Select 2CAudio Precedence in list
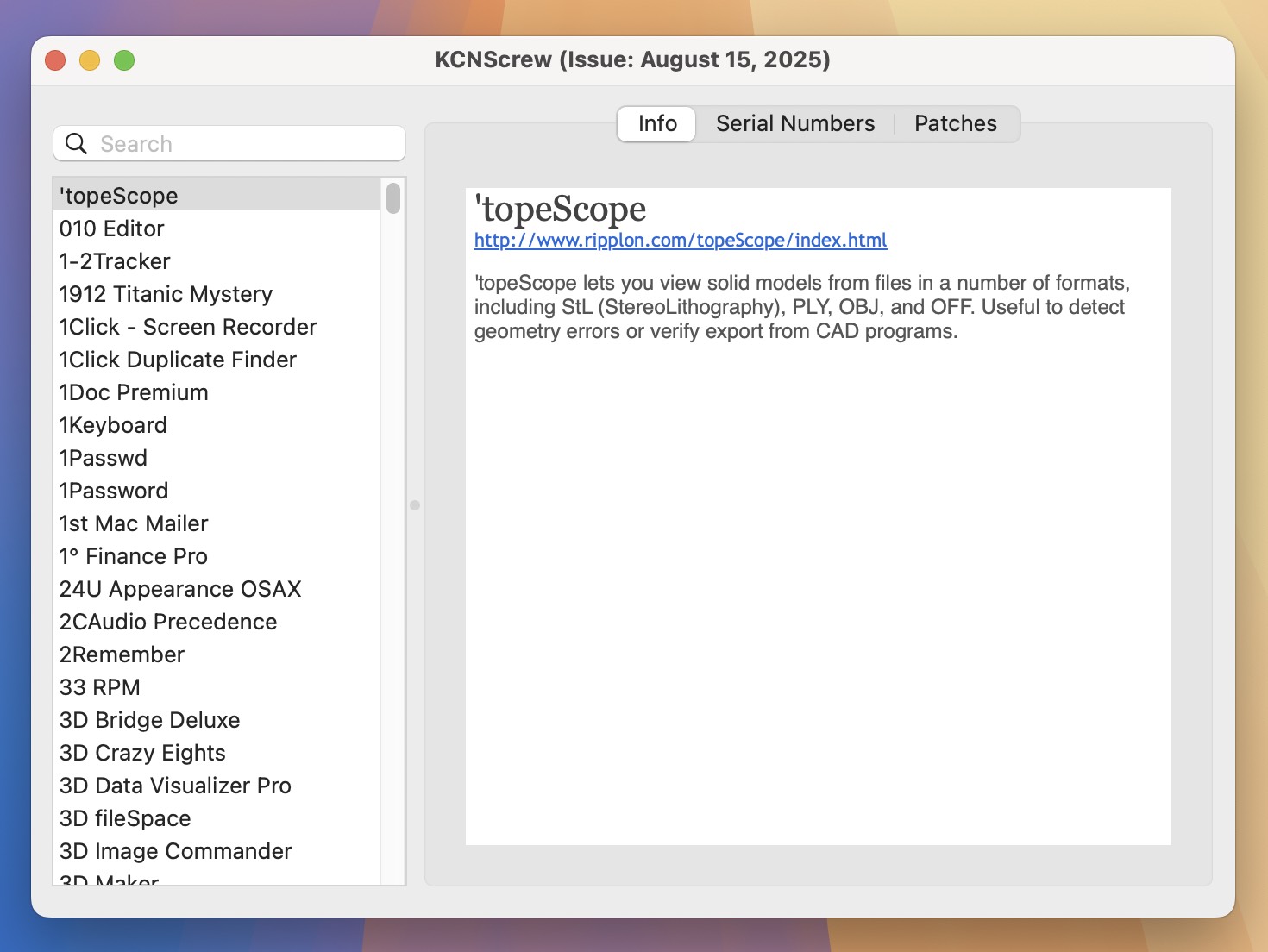1268x952 pixels. 168,622
